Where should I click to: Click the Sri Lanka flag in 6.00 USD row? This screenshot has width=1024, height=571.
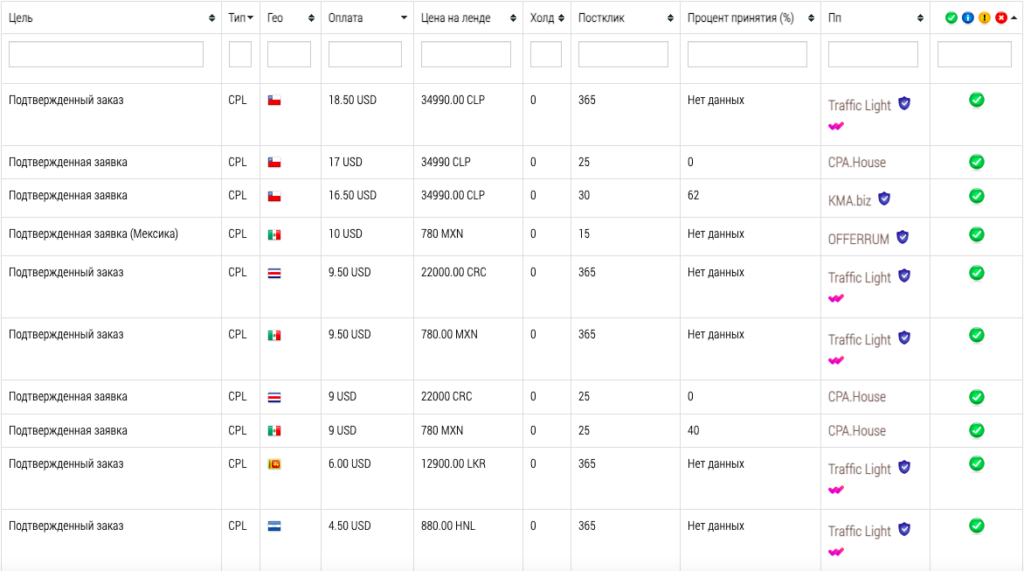[x=274, y=464]
